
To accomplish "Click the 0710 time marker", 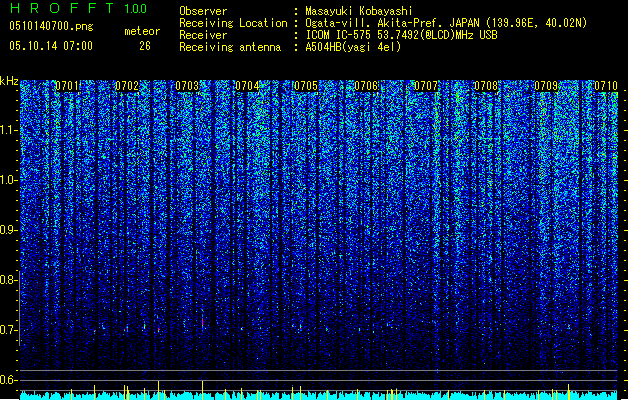I will click(606, 86).
